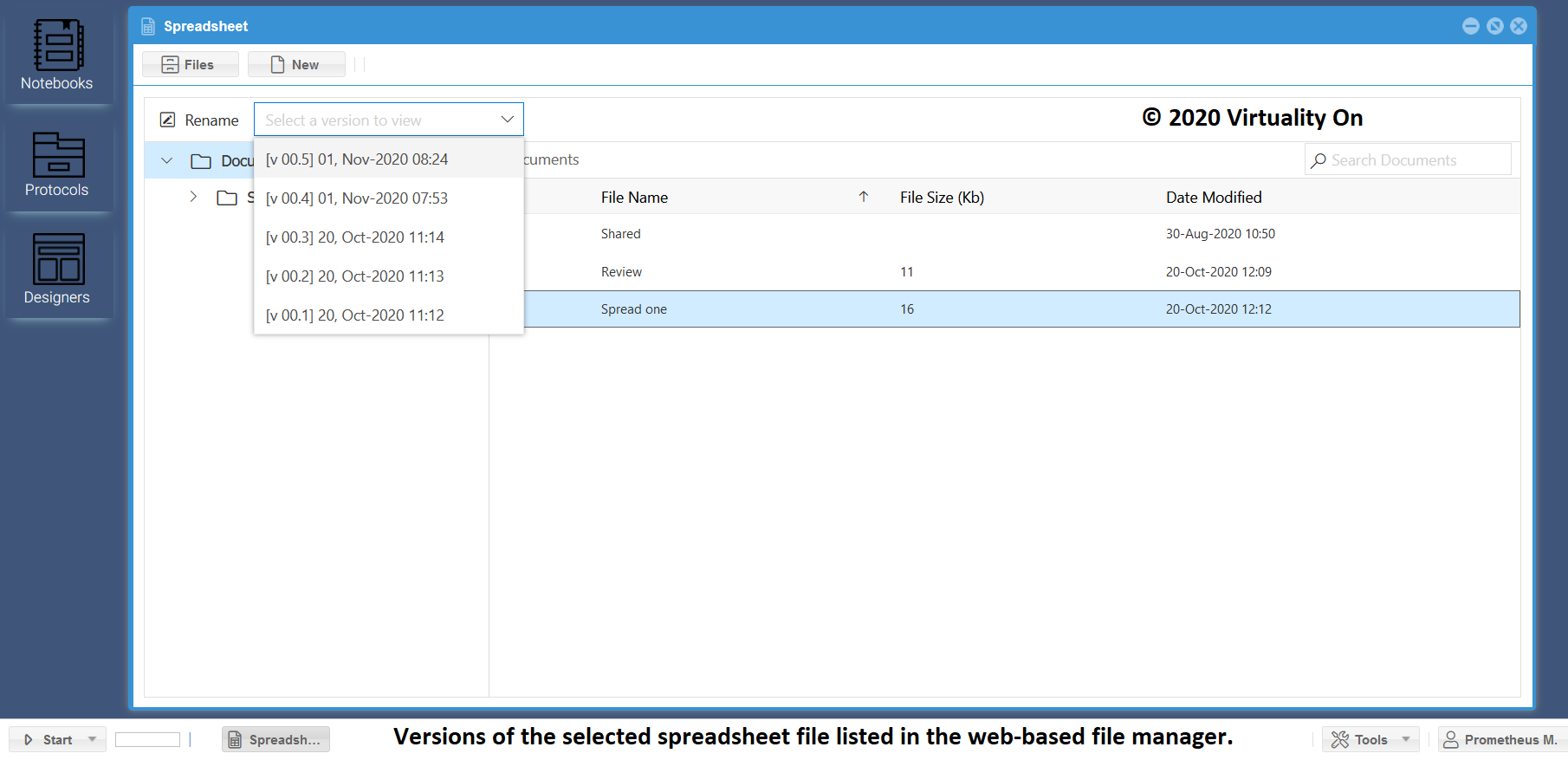This screenshot has width=1568, height=760.
Task: Click the Spreadsheet title bar icon
Action: [148, 27]
